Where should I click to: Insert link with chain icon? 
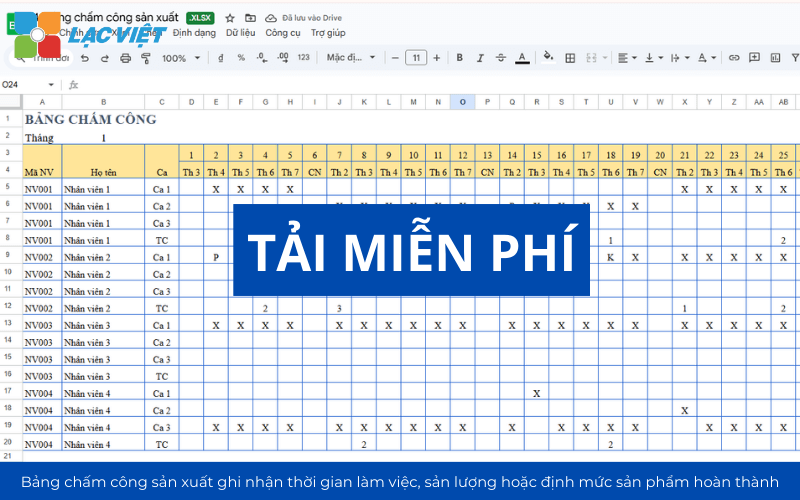point(734,58)
